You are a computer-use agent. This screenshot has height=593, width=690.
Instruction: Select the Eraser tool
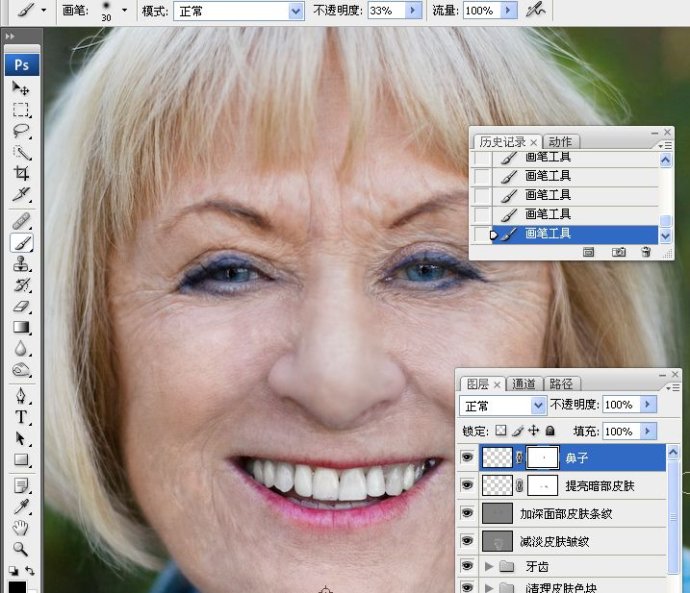coord(21,306)
